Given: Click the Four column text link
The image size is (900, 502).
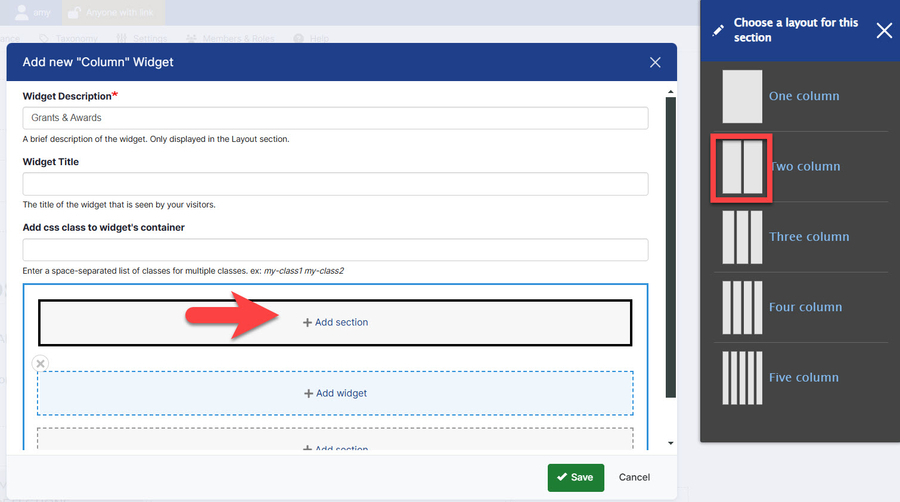Looking at the screenshot, I should (805, 307).
